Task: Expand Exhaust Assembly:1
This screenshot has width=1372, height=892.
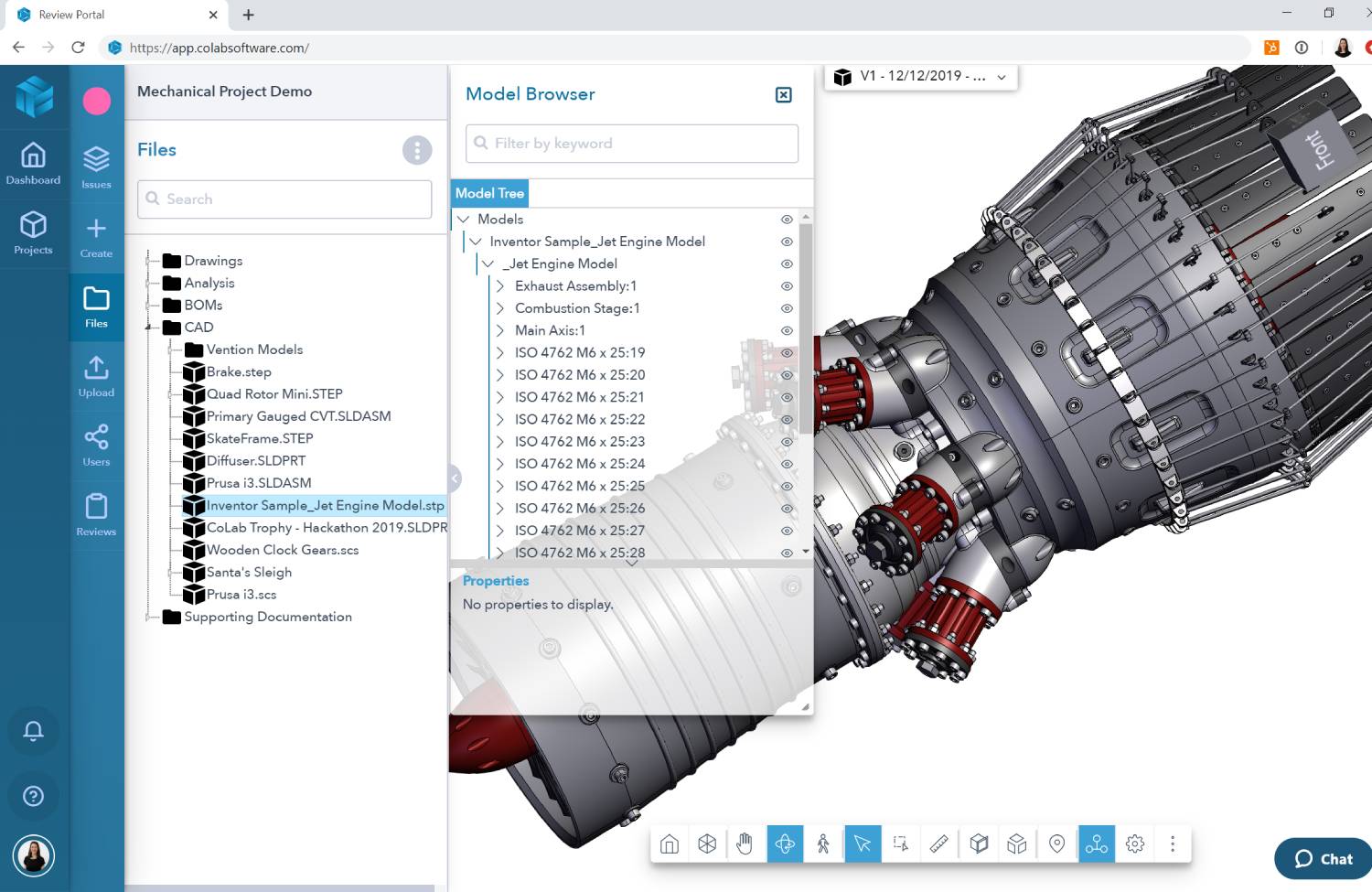Action: 500,286
